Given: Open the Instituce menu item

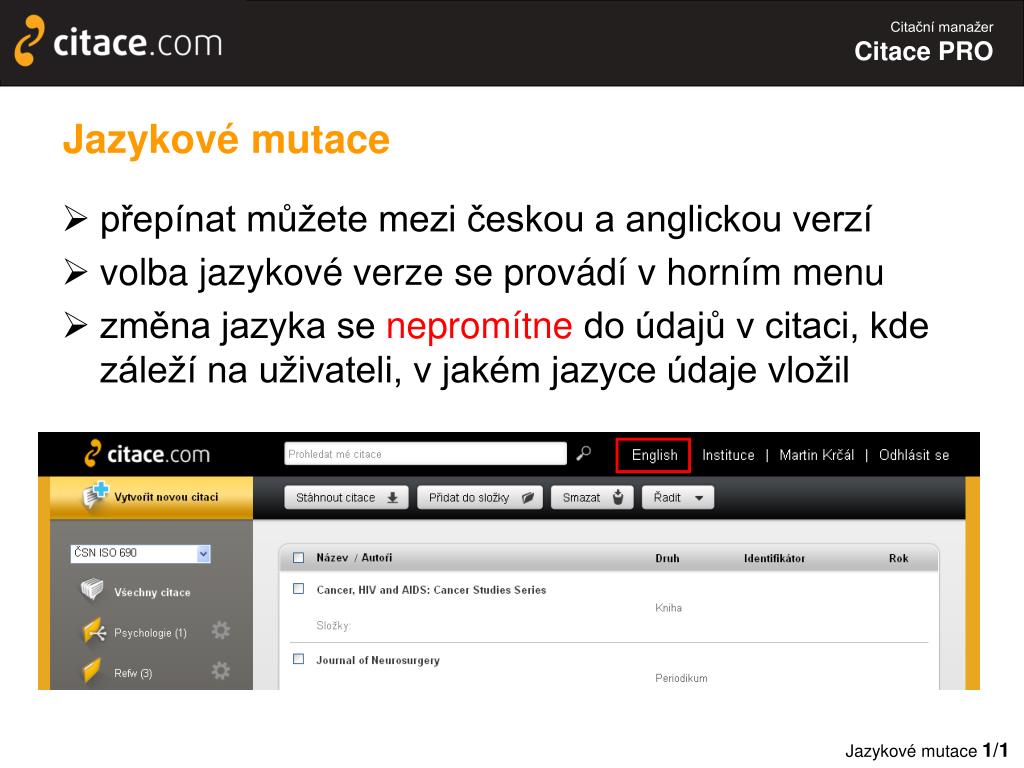Looking at the screenshot, I should click(728, 455).
